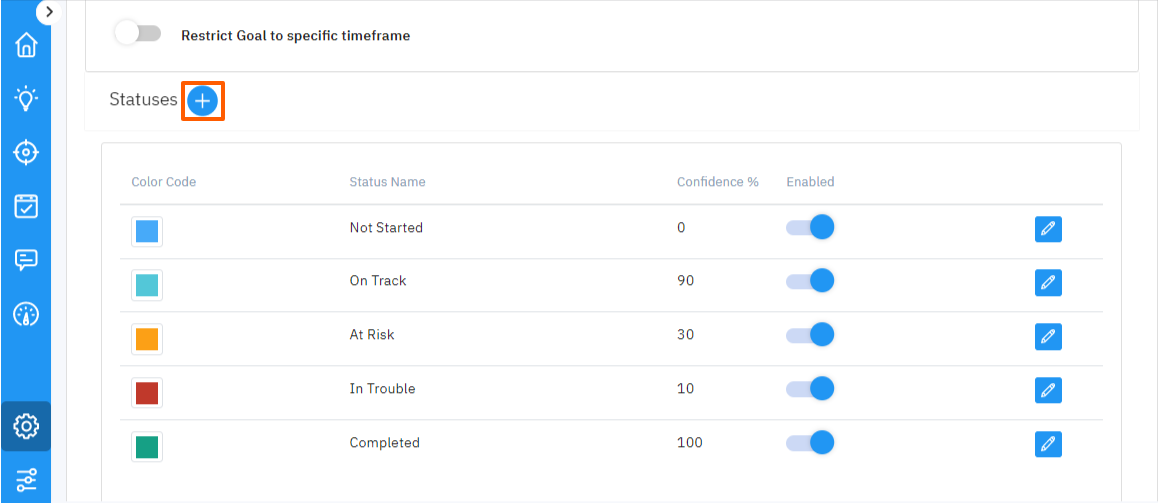The width and height of the screenshot is (1158, 503).
Task: Click the In Trouble red color swatch
Action: pyautogui.click(x=146, y=392)
